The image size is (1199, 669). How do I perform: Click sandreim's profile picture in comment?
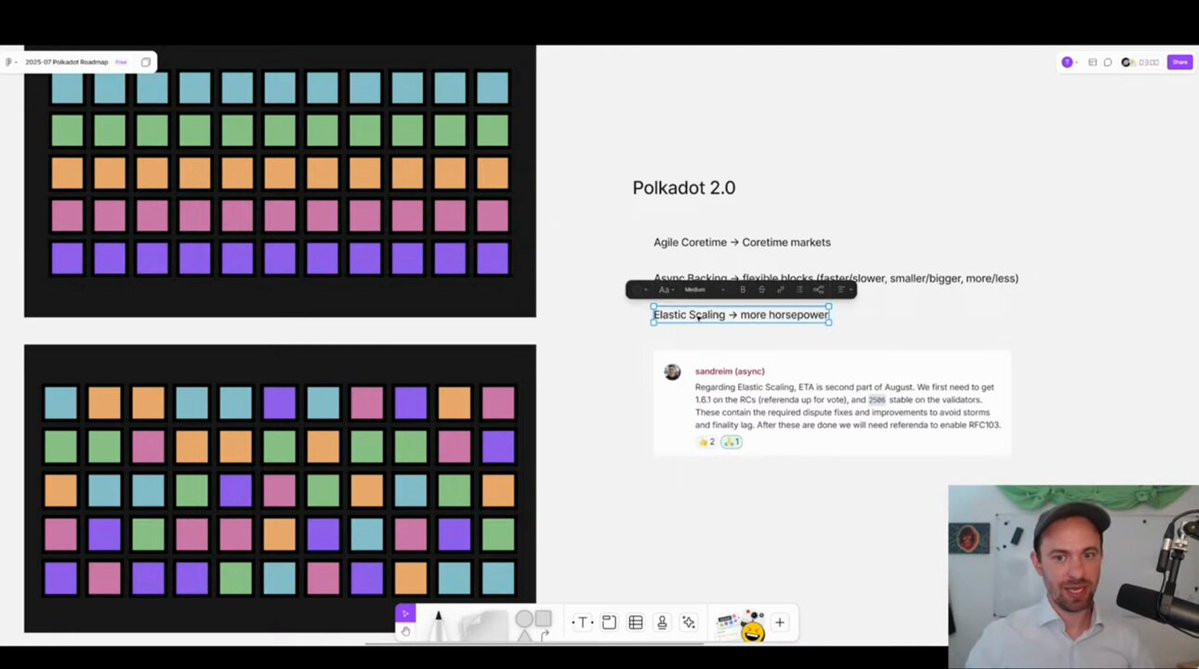pyautogui.click(x=672, y=372)
